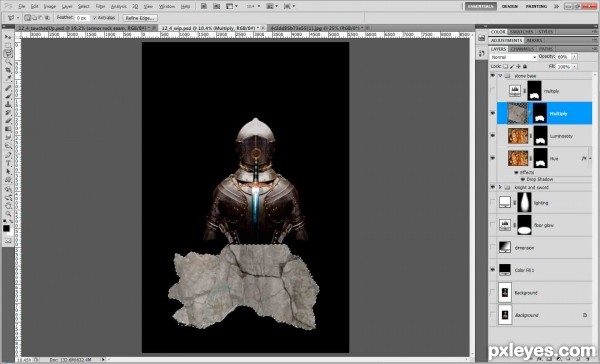Select the Eraser tool
The image size is (600, 364).
tap(8, 121)
